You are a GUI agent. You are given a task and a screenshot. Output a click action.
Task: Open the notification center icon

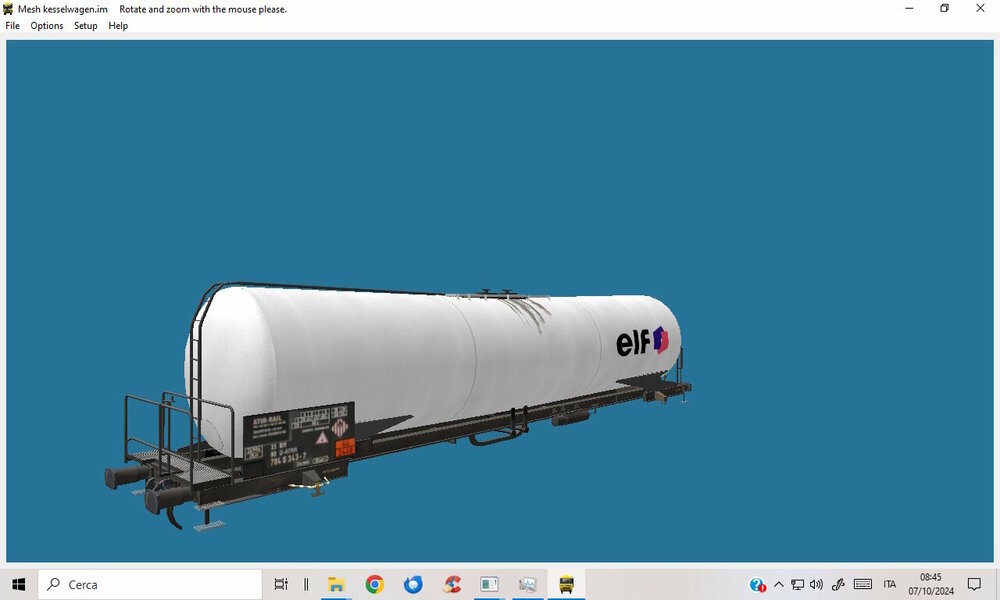pos(974,584)
